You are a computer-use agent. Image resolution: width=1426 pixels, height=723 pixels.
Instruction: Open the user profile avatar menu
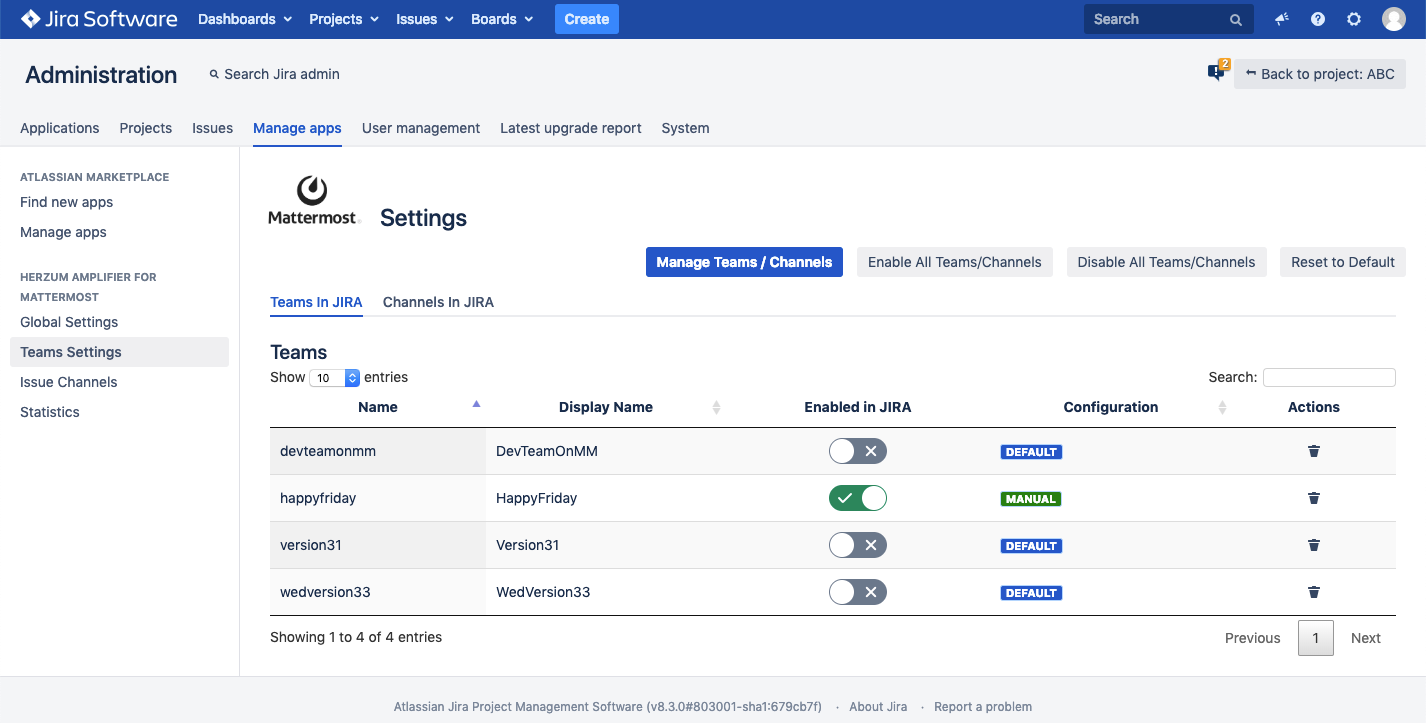coord(1393,19)
